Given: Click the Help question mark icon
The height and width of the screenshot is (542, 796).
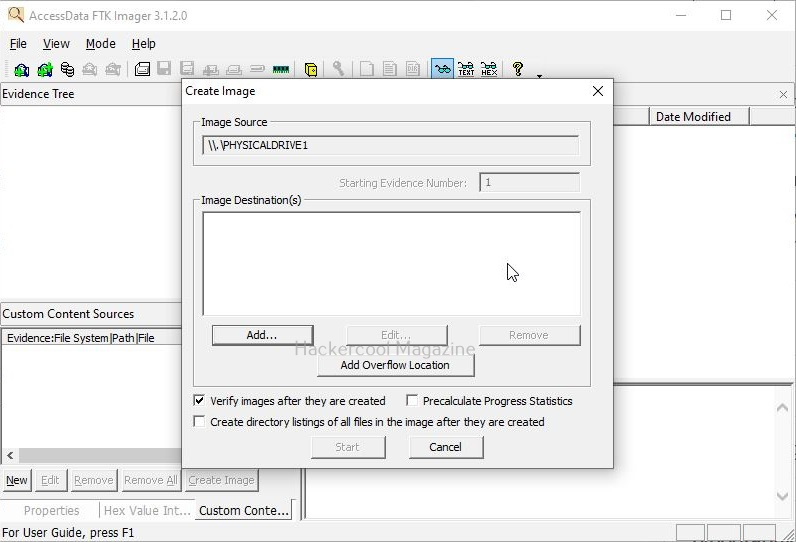Looking at the screenshot, I should pos(517,69).
